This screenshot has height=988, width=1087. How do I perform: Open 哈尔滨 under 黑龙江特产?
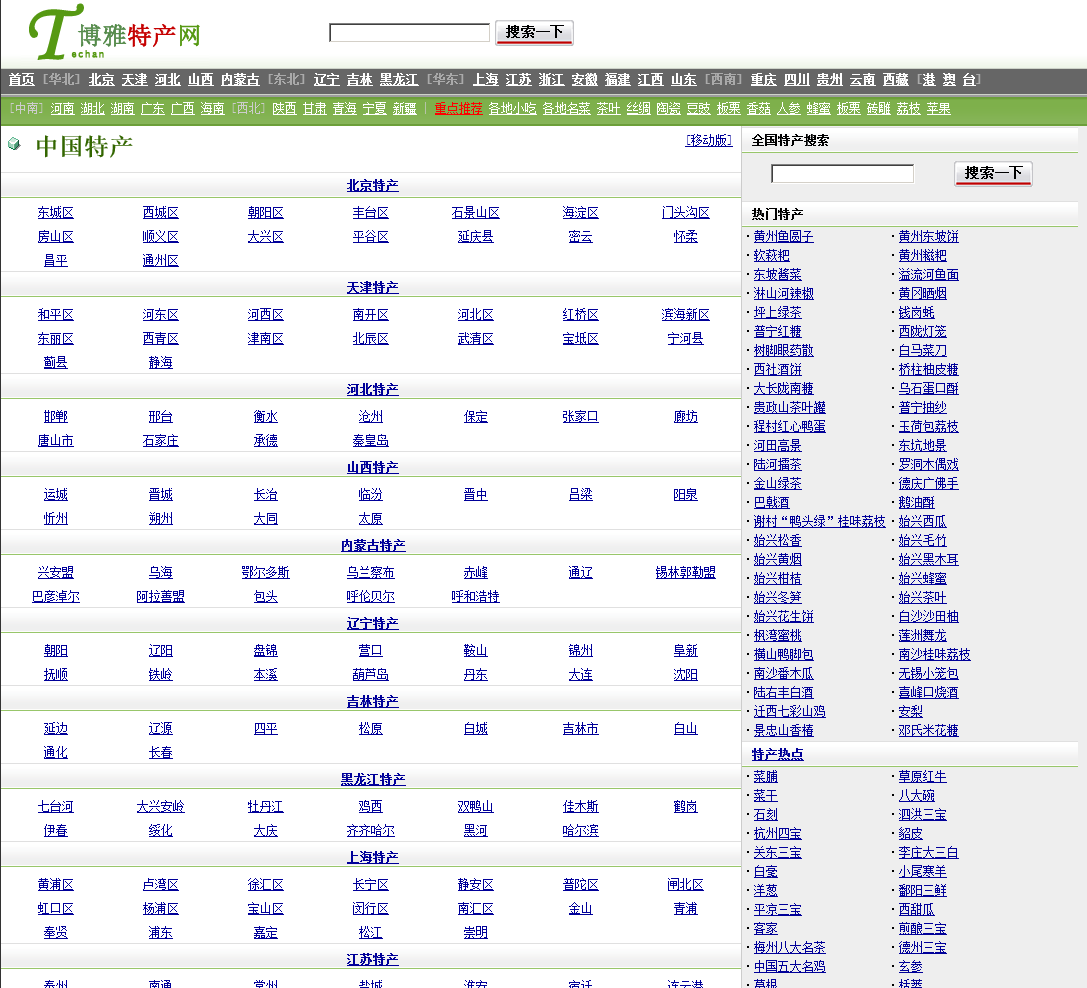pyautogui.click(x=580, y=831)
